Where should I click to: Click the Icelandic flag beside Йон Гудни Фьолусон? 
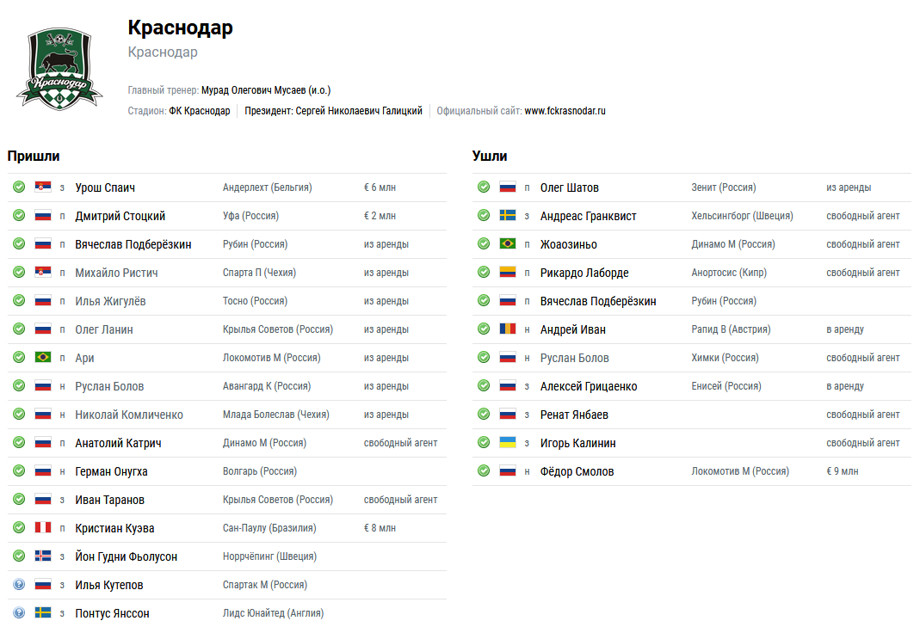tap(43, 555)
